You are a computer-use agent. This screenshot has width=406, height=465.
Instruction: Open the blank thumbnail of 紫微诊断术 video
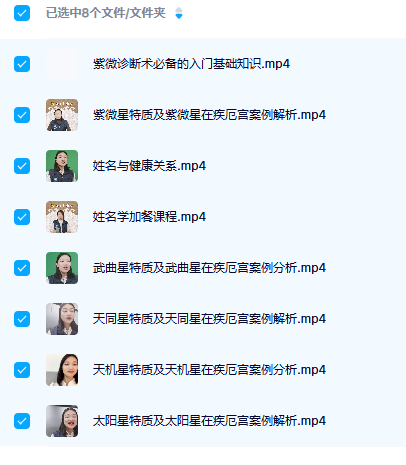pyautogui.click(x=62, y=64)
